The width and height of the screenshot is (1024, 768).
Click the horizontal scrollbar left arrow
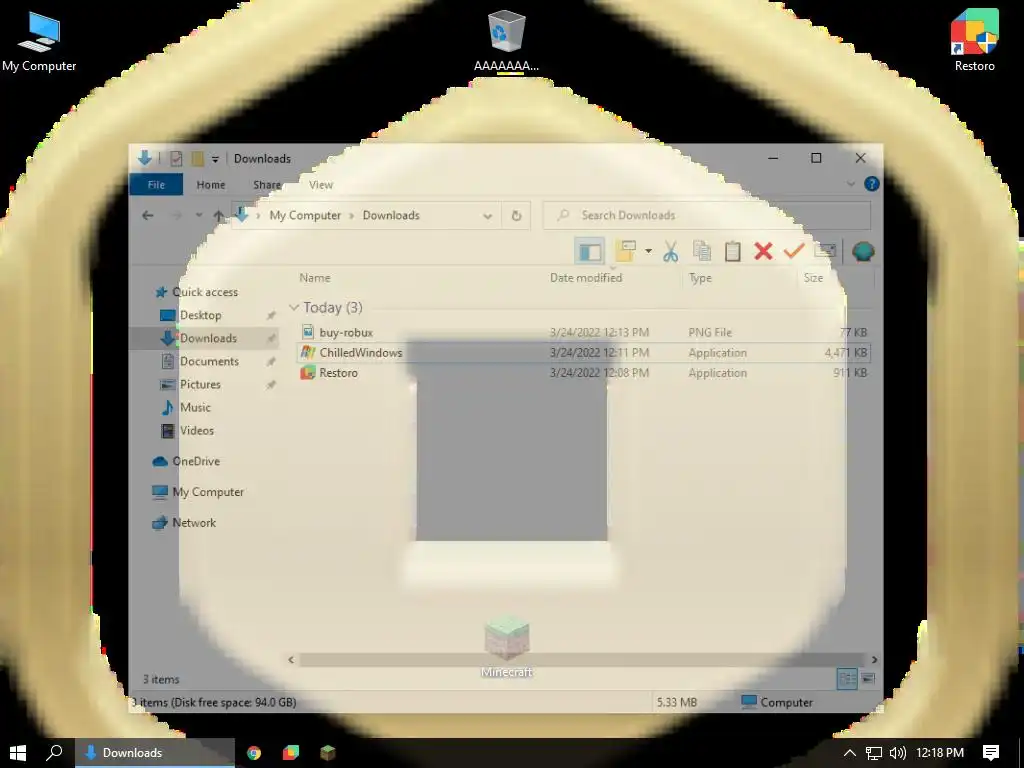[291, 660]
